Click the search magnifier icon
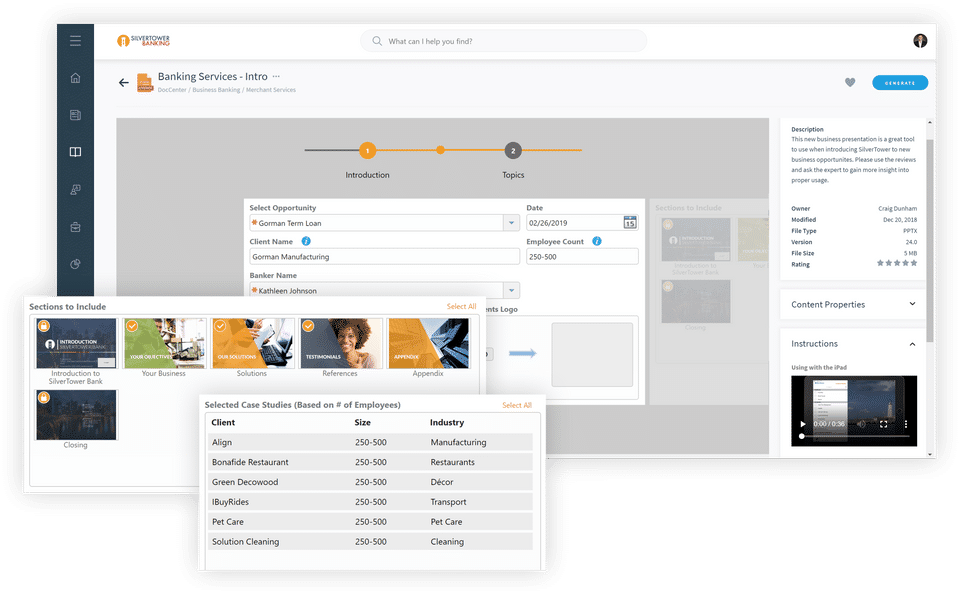960x594 pixels. [x=377, y=41]
